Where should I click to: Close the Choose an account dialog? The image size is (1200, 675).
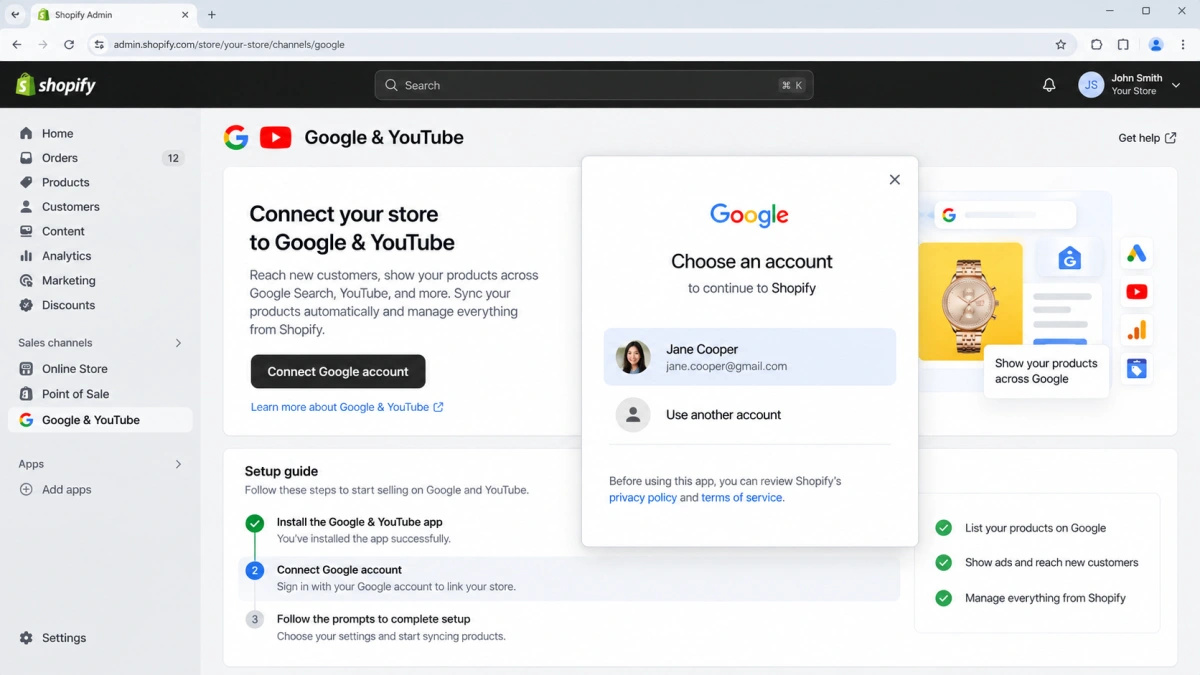point(894,180)
